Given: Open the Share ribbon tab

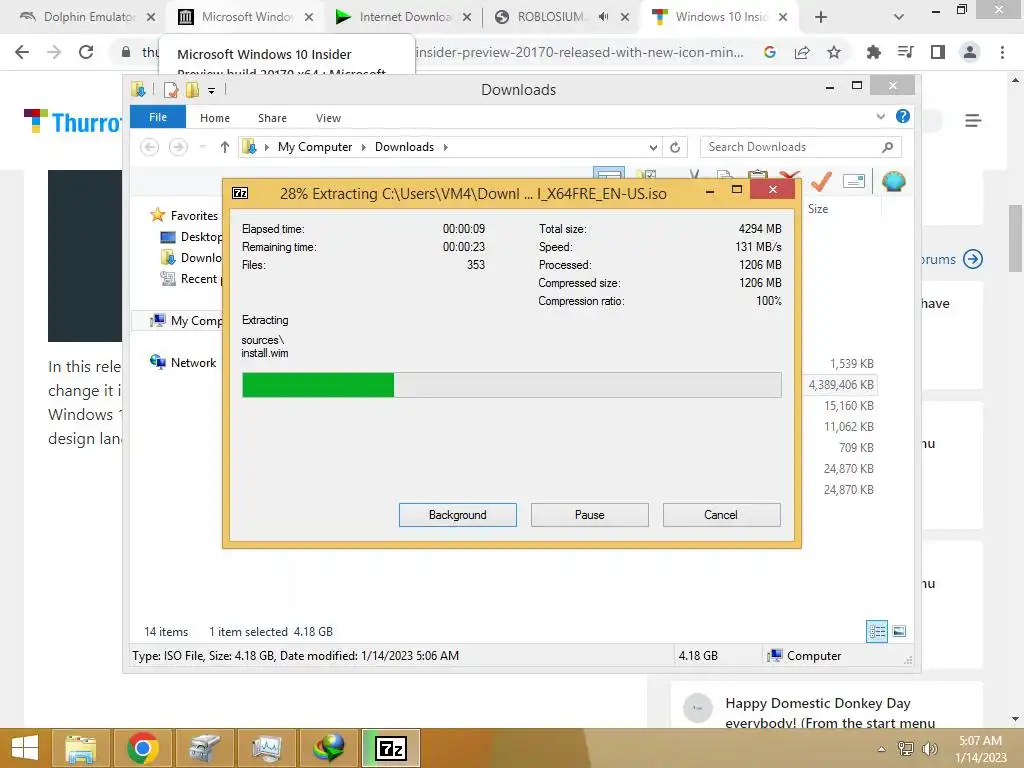Looking at the screenshot, I should [x=272, y=118].
